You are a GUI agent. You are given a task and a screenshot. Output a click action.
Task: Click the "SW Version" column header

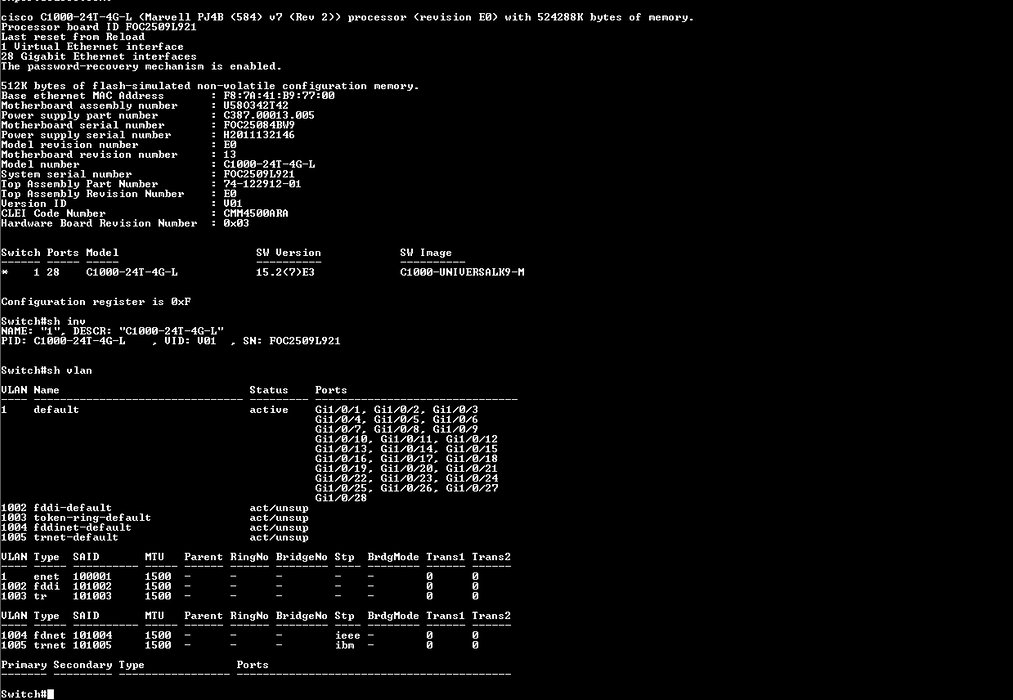(x=288, y=252)
